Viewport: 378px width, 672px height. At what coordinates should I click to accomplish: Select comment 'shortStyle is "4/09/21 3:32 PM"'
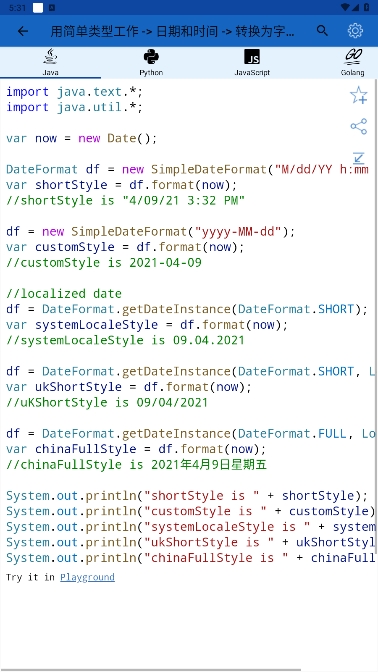[x=125, y=201]
